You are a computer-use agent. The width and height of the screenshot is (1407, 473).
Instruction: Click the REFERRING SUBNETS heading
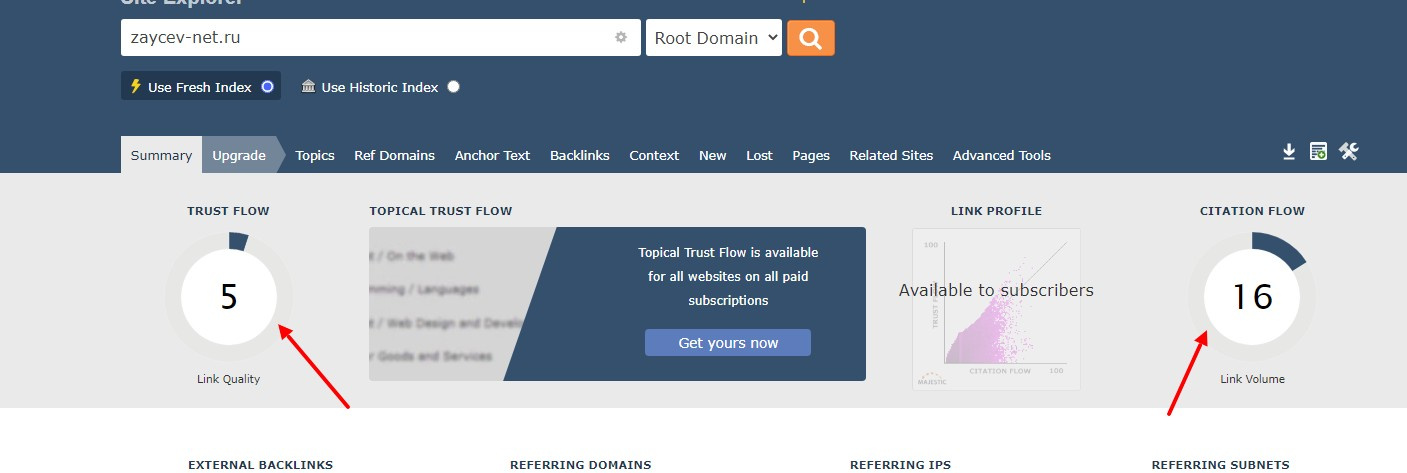click(x=1220, y=465)
